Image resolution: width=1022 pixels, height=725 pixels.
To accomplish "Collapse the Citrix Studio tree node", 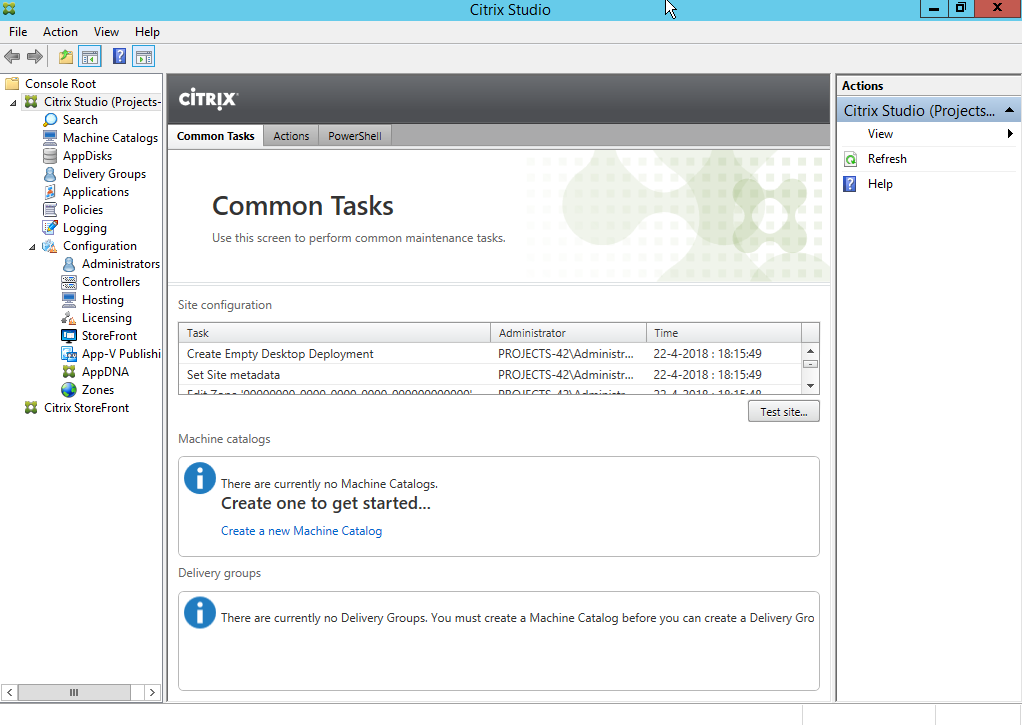I will coord(13,102).
